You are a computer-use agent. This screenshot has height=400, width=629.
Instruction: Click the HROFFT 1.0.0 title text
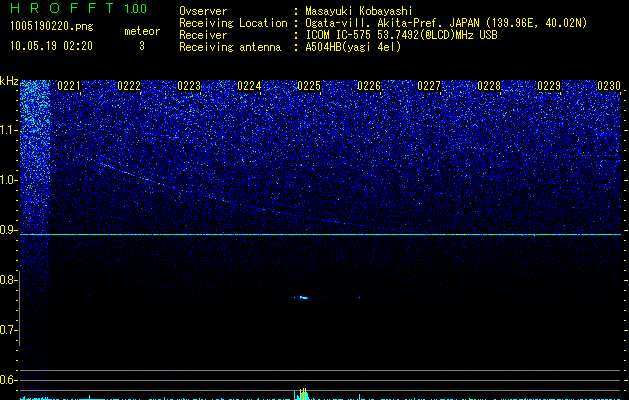pyautogui.click(x=78, y=8)
